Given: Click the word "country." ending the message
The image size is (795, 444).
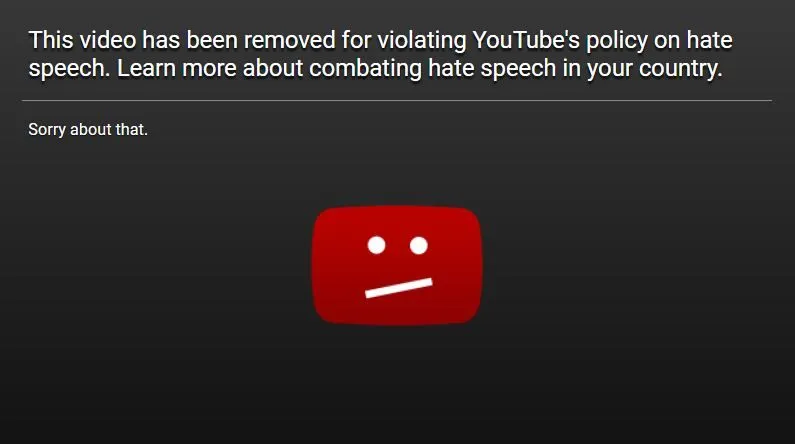Looking at the screenshot, I should coord(680,69).
